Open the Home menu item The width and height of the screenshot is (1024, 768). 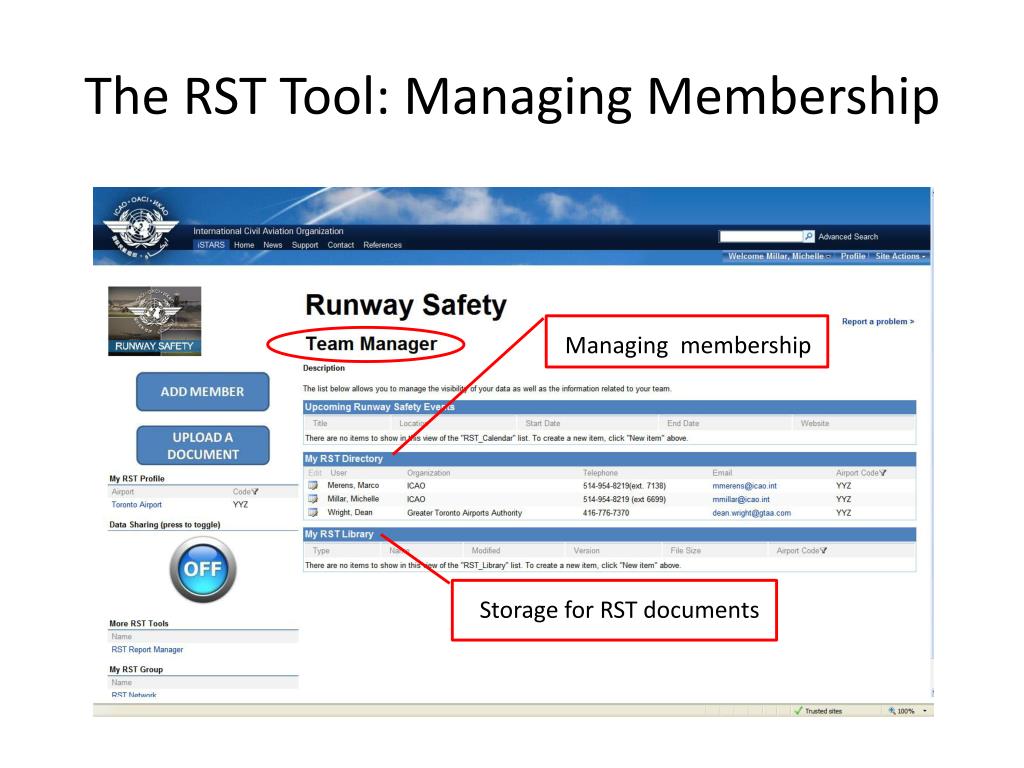(x=244, y=245)
